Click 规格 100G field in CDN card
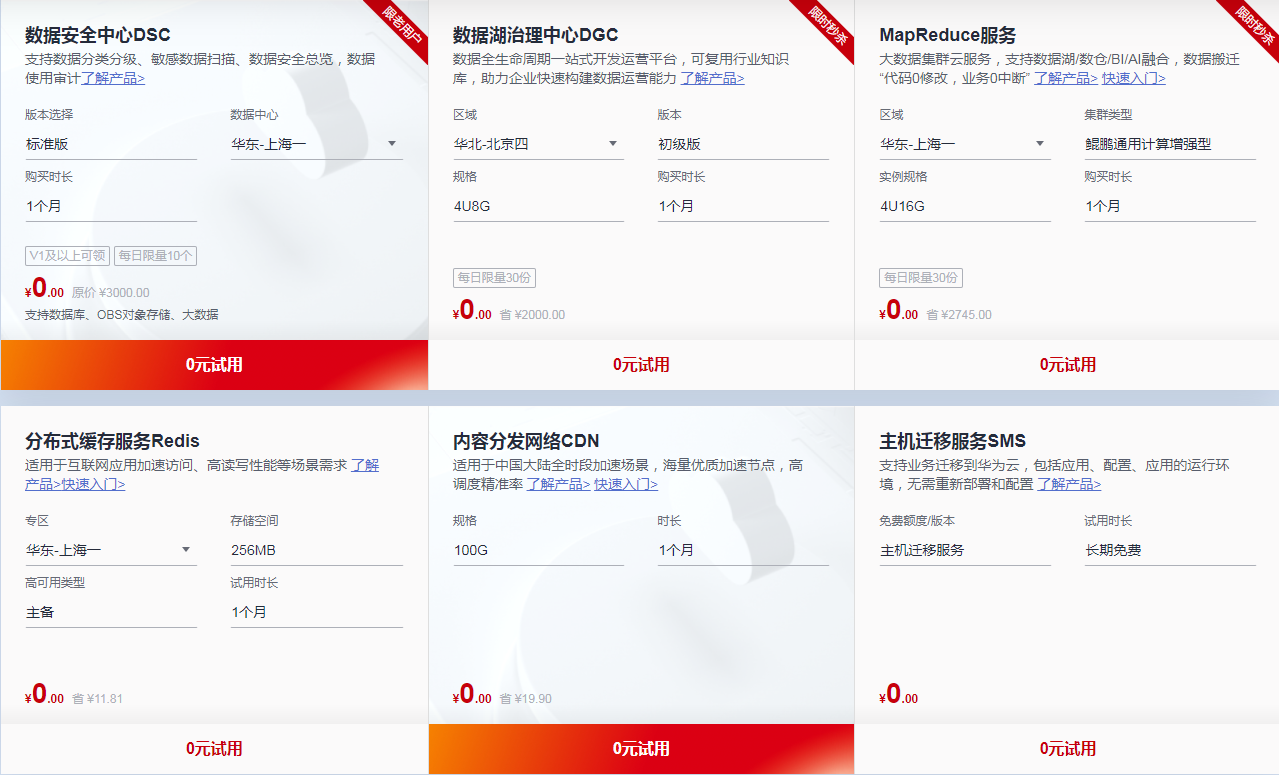The image size is (1279, 775). pos(538,550)
